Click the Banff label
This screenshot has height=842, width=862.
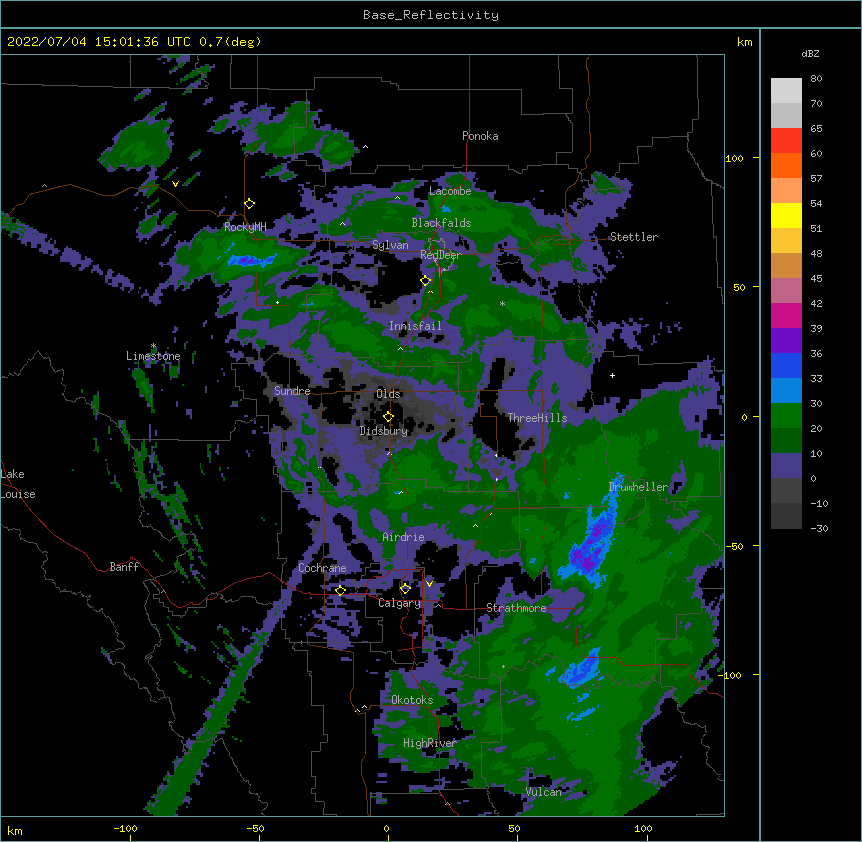pyautogui.click(x=124, y=567)
